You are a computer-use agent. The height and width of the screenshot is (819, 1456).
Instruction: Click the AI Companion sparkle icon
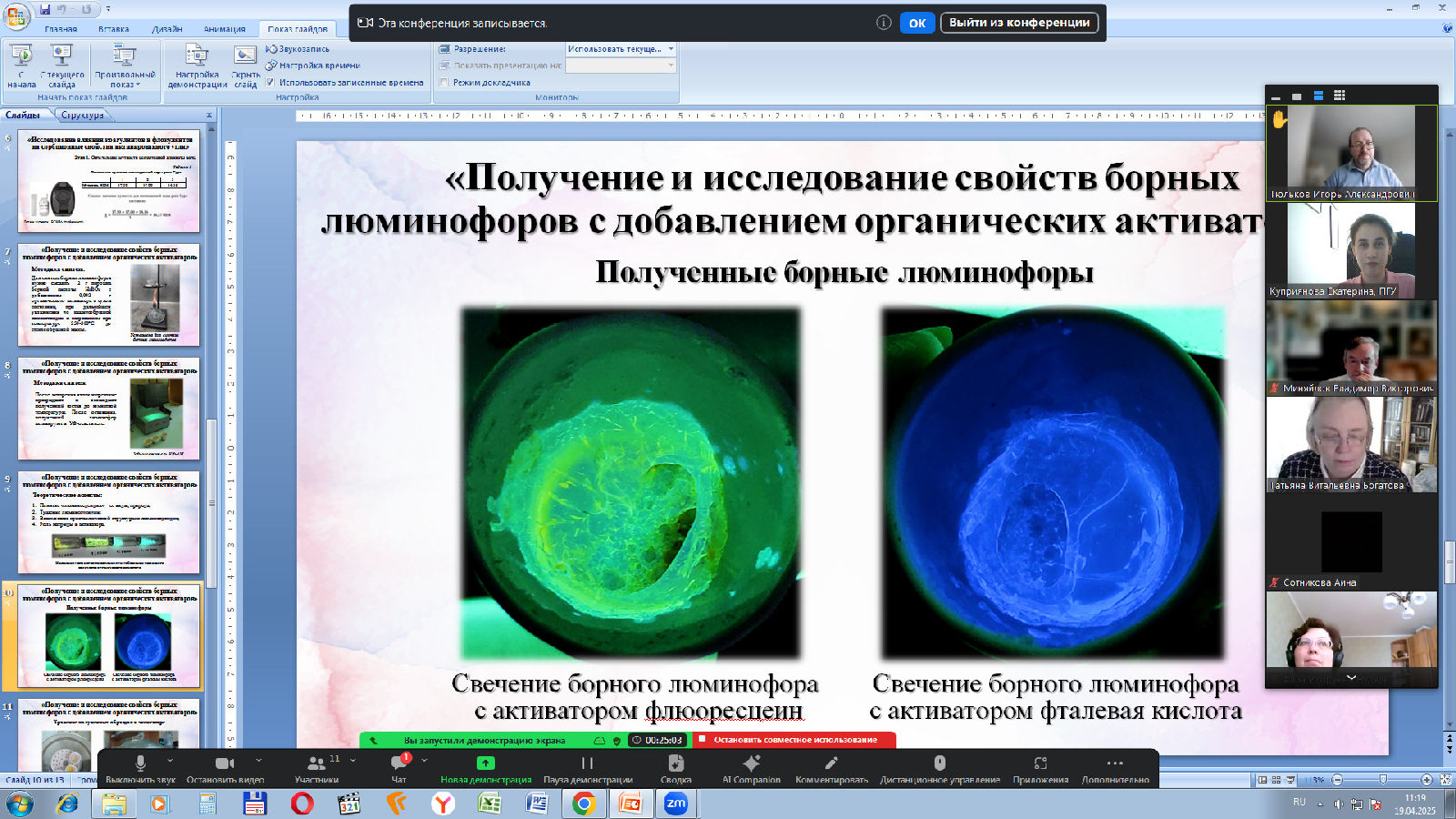tap(751, 763)
